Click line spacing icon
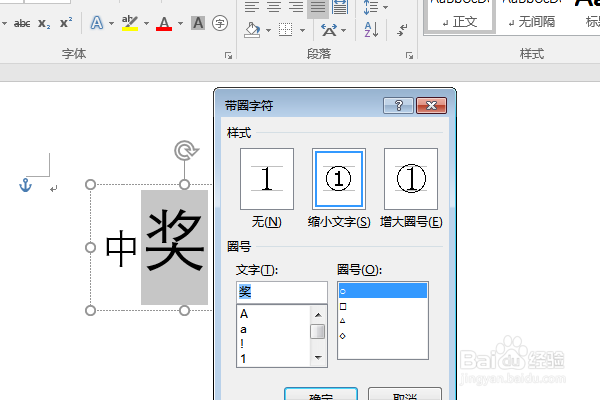 (371, 7)
